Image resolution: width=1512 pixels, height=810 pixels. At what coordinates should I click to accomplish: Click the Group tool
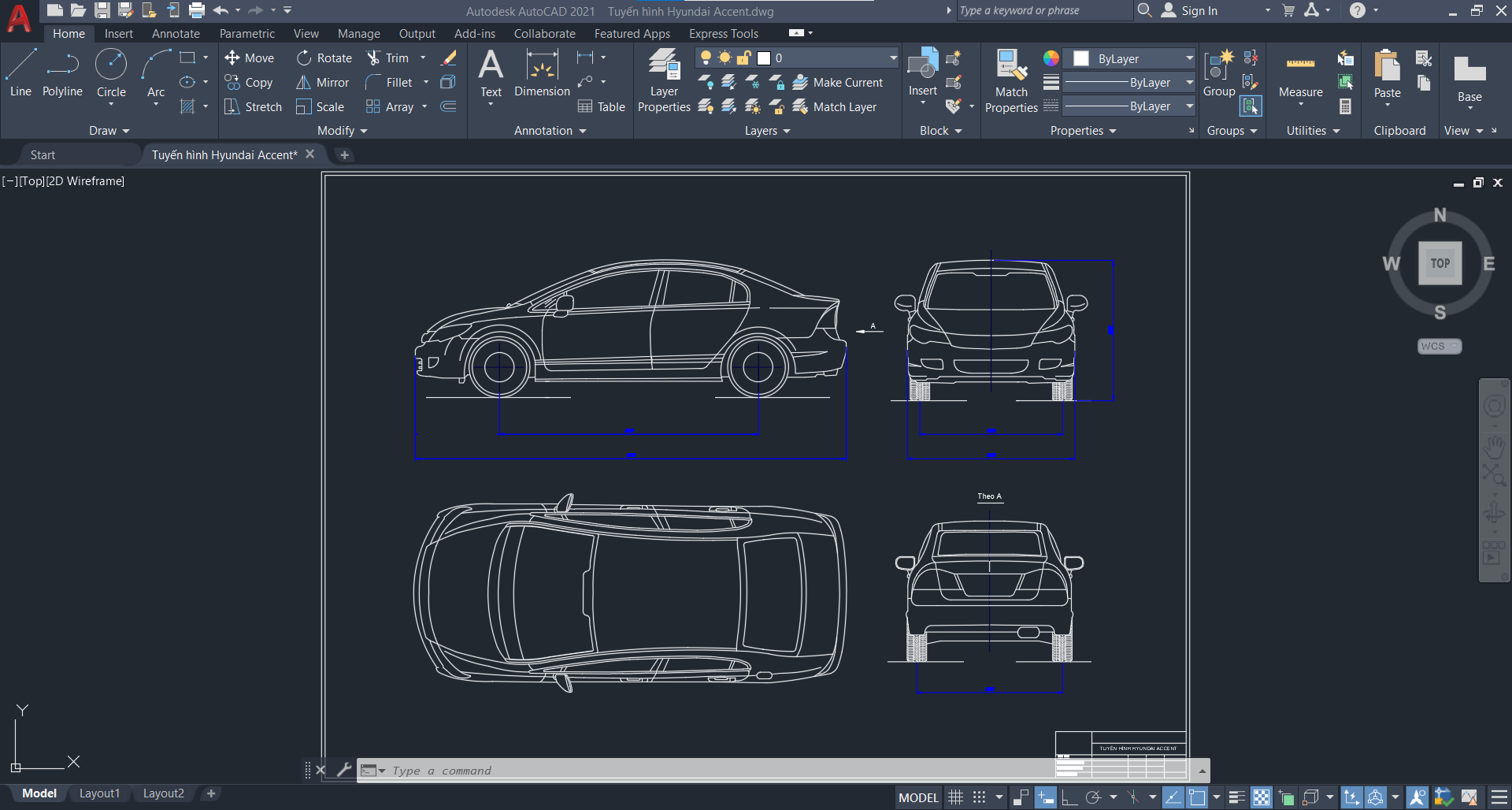(x=1219, y=72)
